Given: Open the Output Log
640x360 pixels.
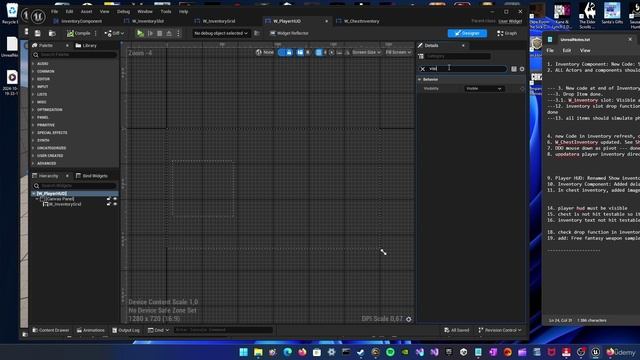Looking at the screenshot, I should [x=126, y=330].
